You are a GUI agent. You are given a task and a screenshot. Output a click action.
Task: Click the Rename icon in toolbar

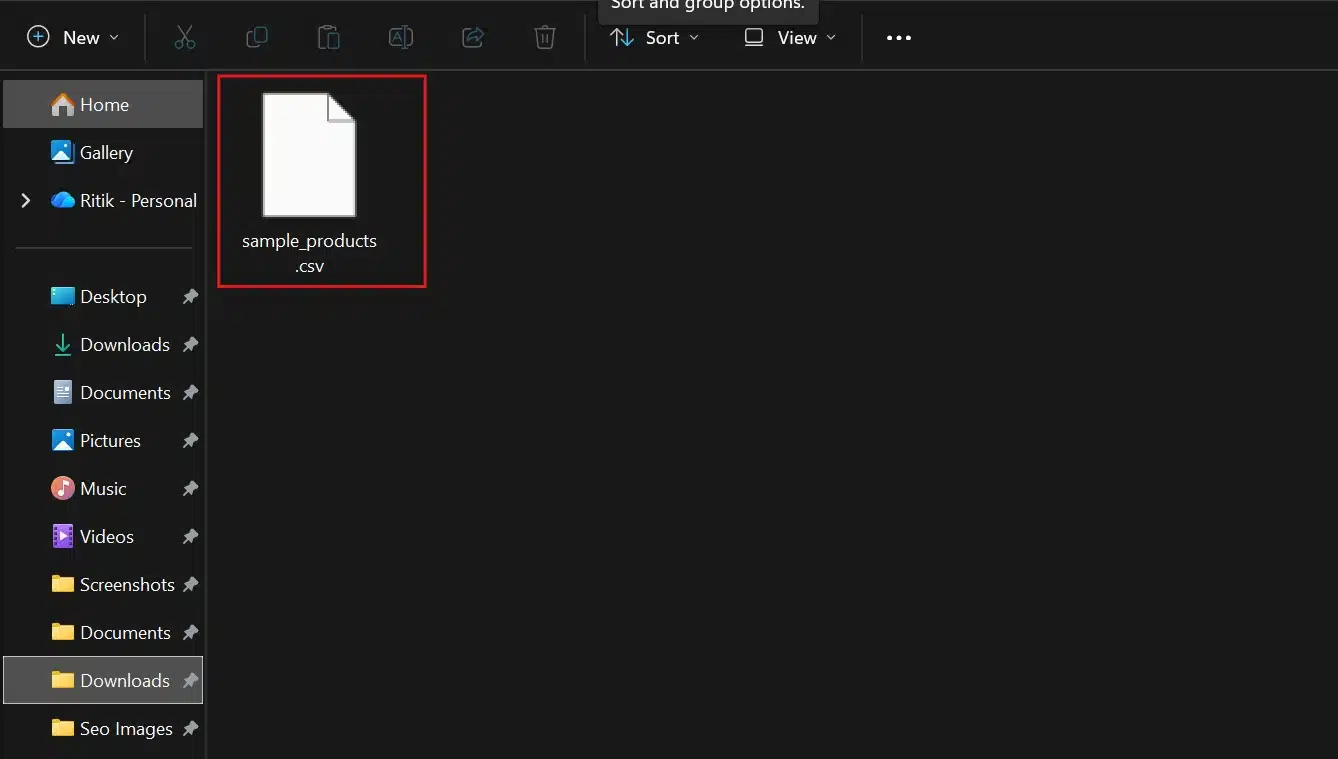401,38
